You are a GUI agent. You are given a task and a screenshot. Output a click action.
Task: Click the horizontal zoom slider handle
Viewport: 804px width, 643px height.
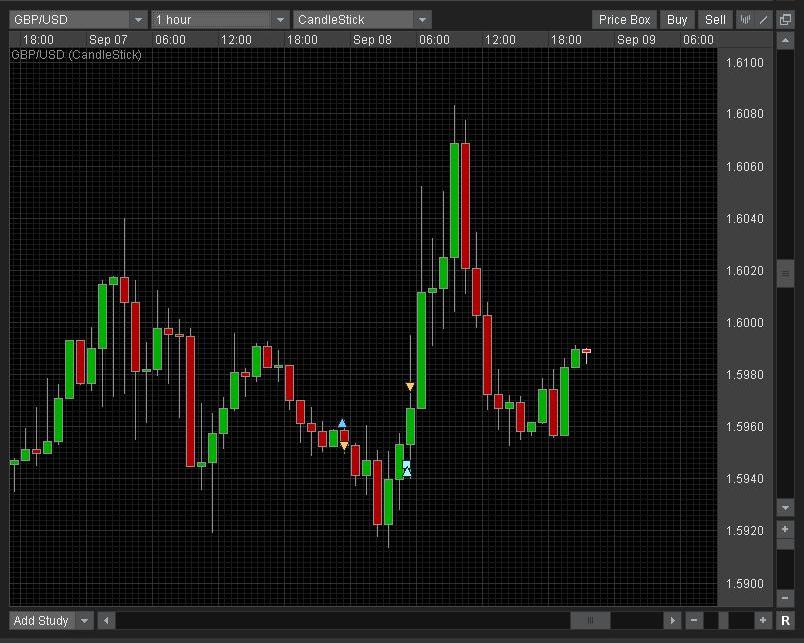(724, 621)
